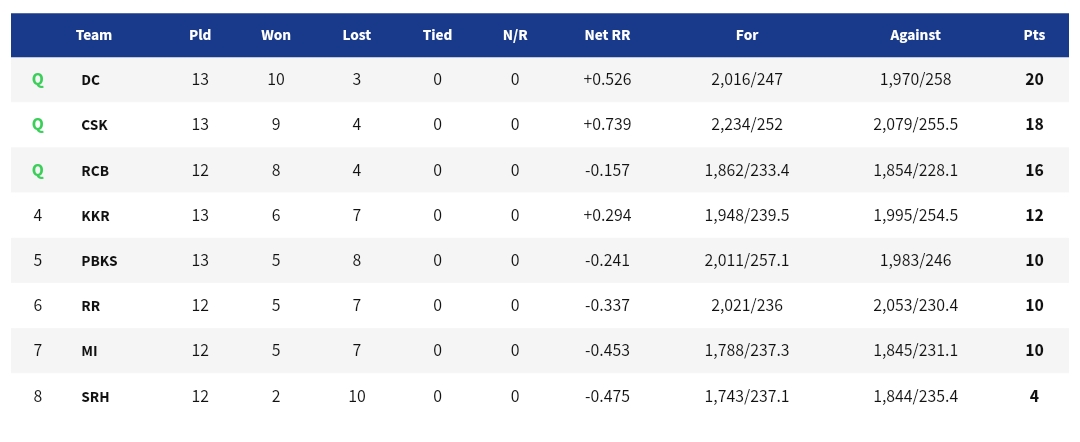Click the green Q icon beside CSK

37,125
